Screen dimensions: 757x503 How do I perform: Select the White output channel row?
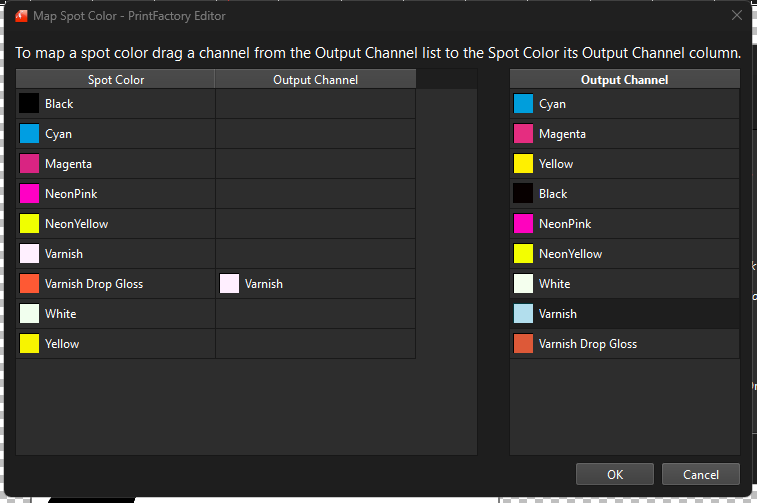[x=625, y=284]
